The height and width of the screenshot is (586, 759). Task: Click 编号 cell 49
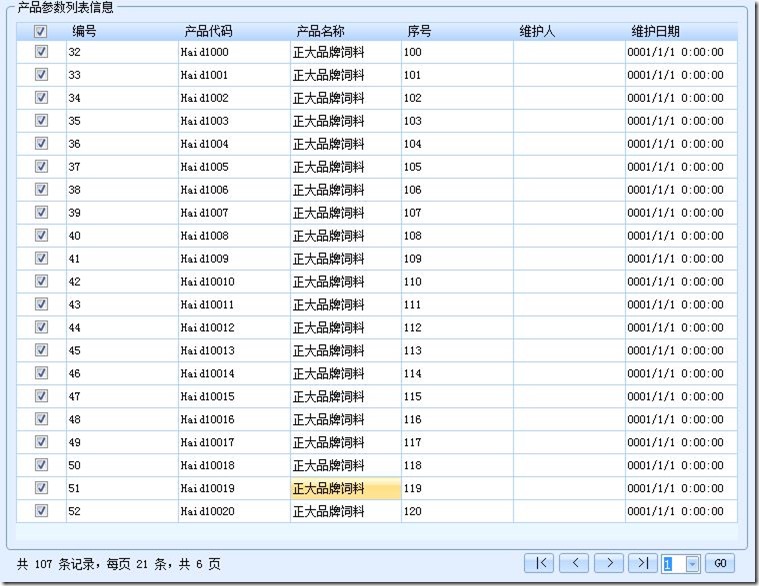point(122,442)
